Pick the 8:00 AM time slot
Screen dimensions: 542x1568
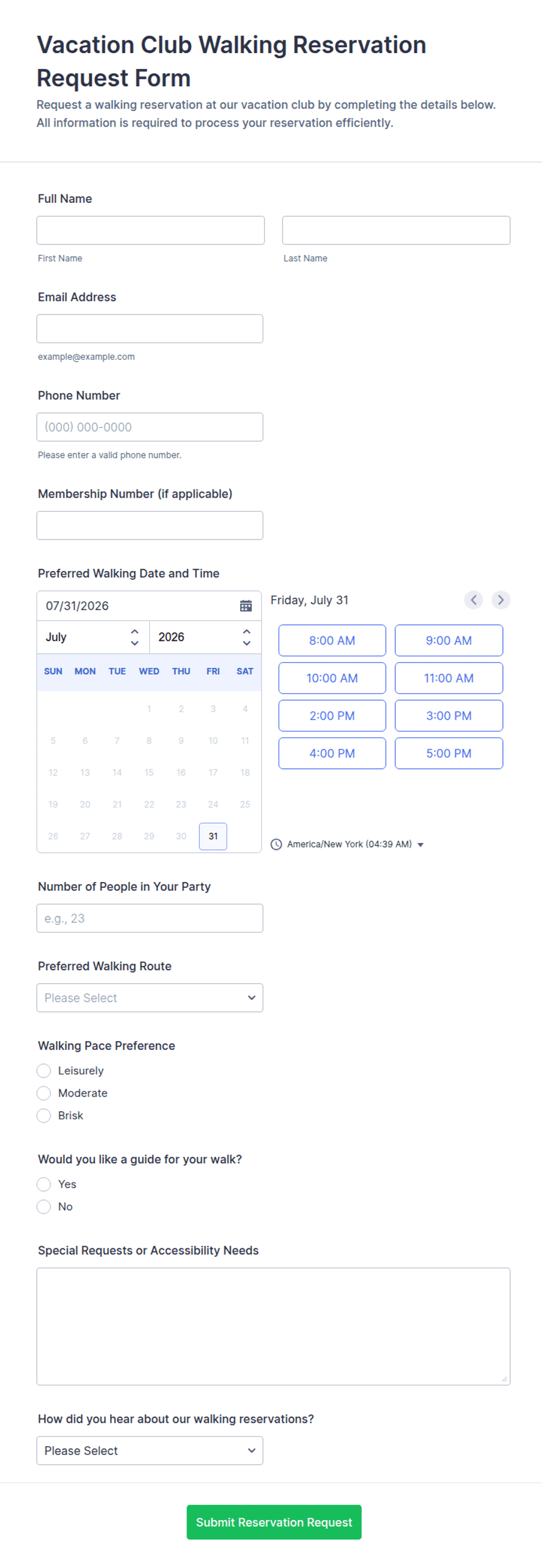(332, 640)
